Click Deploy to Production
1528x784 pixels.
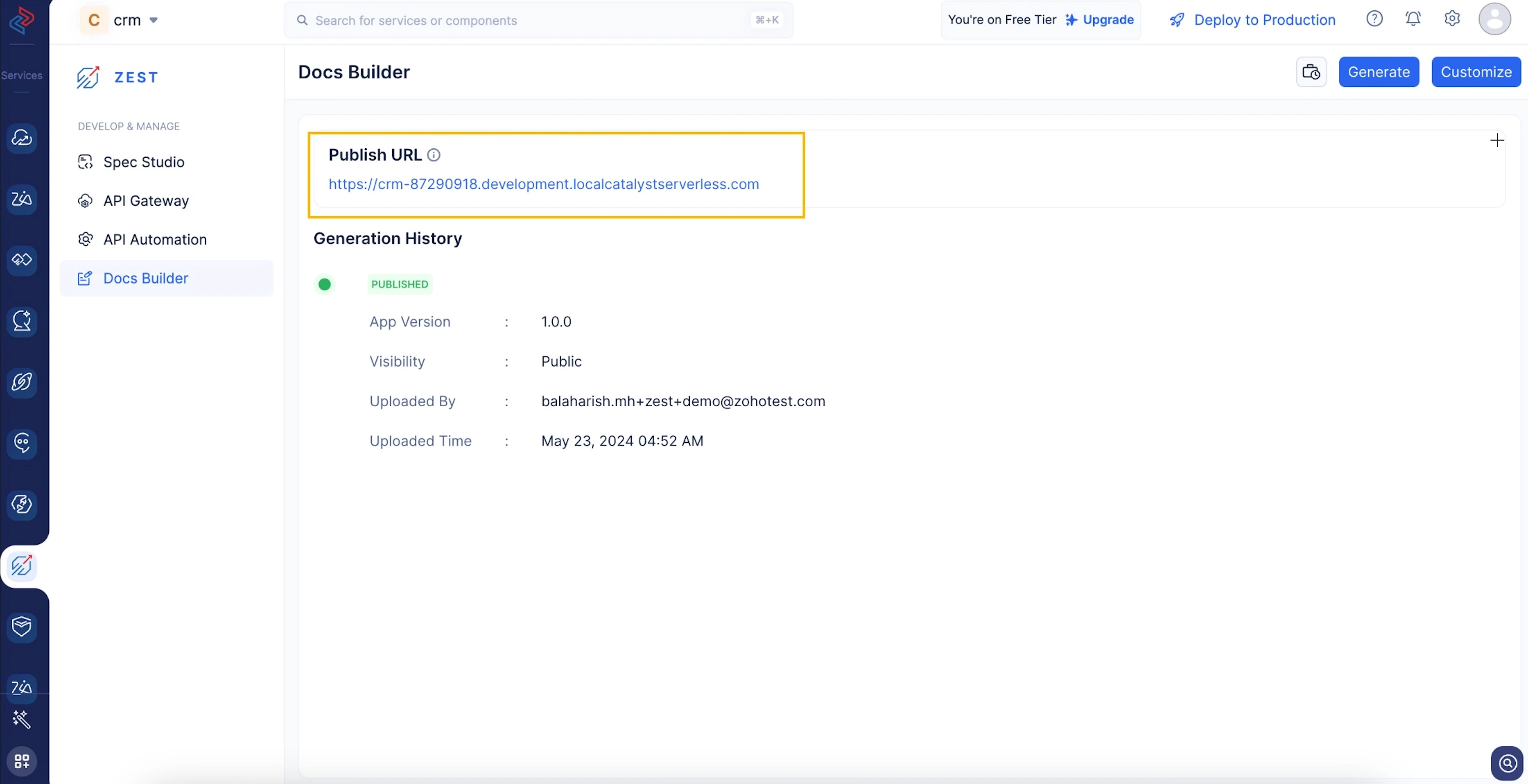[1265, 20]
